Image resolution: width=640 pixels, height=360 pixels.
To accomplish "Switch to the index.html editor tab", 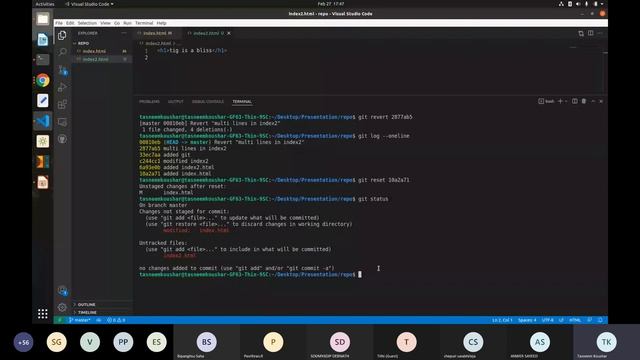I will coord(155,33).
